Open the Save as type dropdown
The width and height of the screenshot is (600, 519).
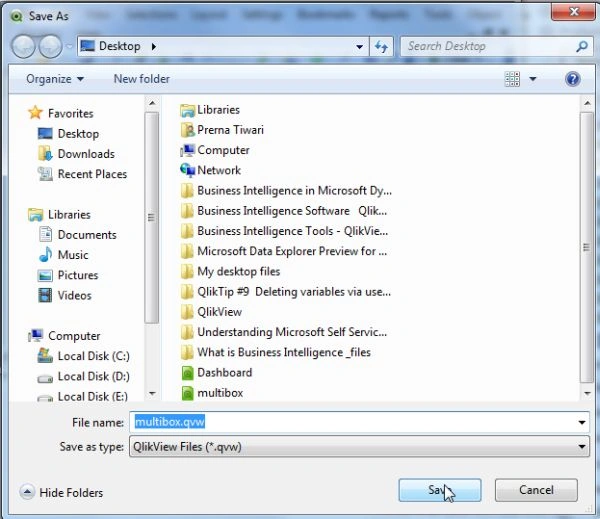(359, 447)
